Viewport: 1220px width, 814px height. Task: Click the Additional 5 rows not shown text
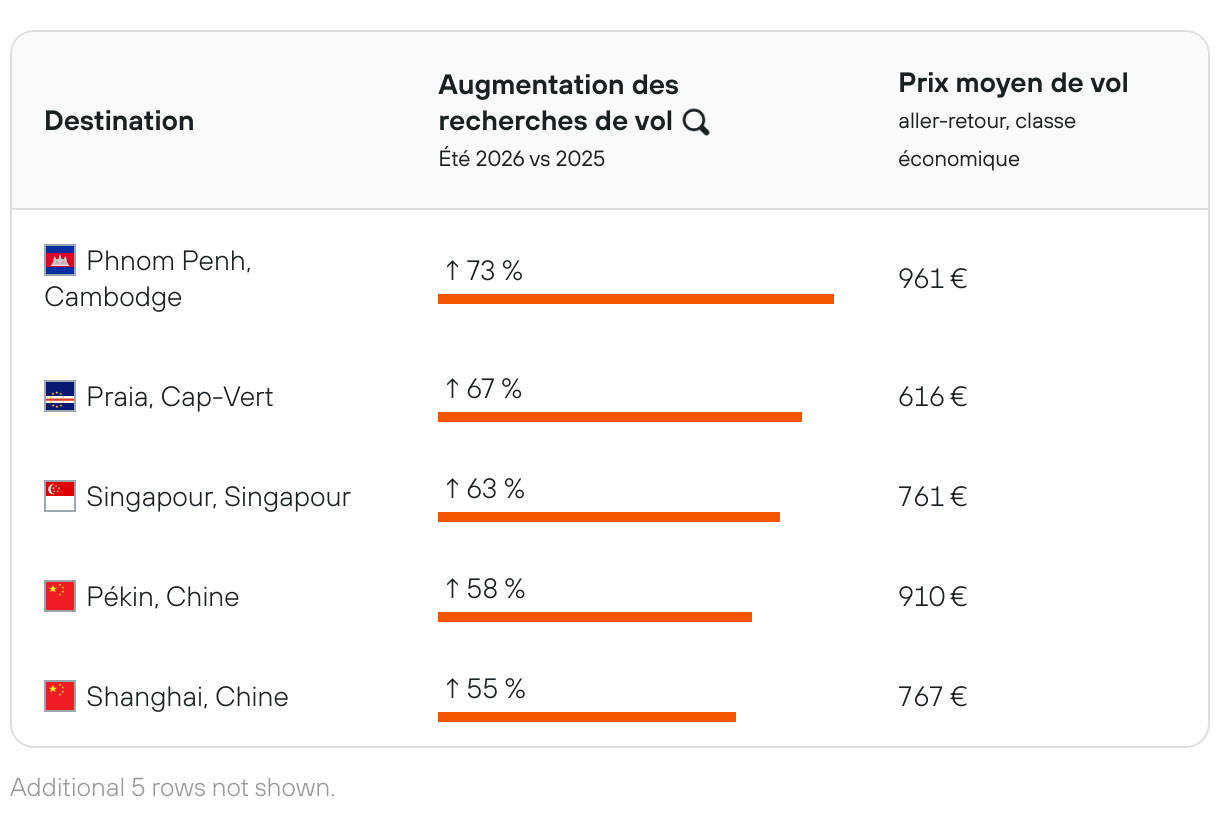pos(173,788)
